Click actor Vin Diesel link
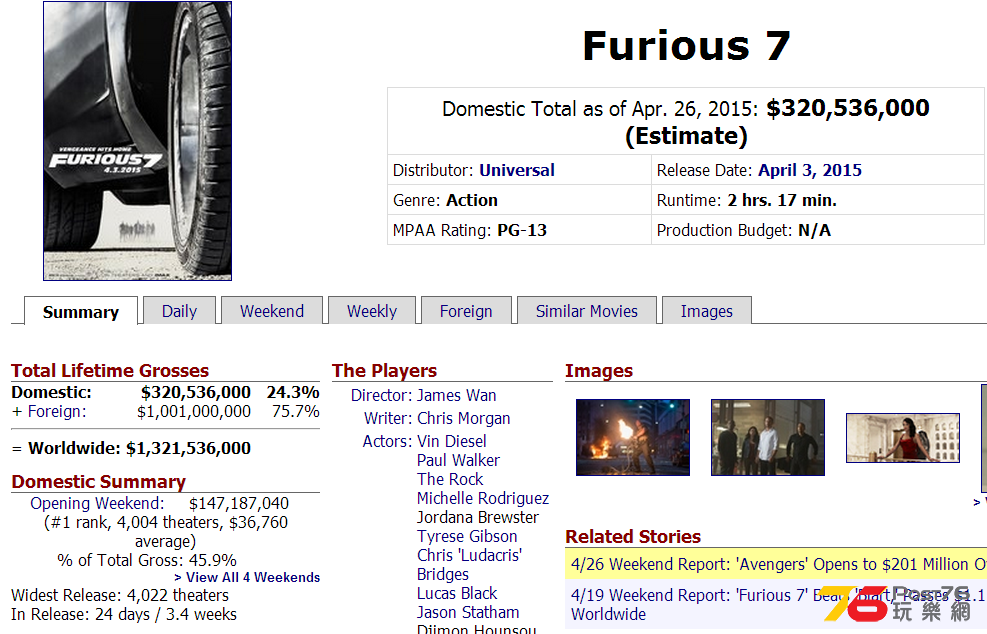This screenshot has height=634, width=987. 451,441
